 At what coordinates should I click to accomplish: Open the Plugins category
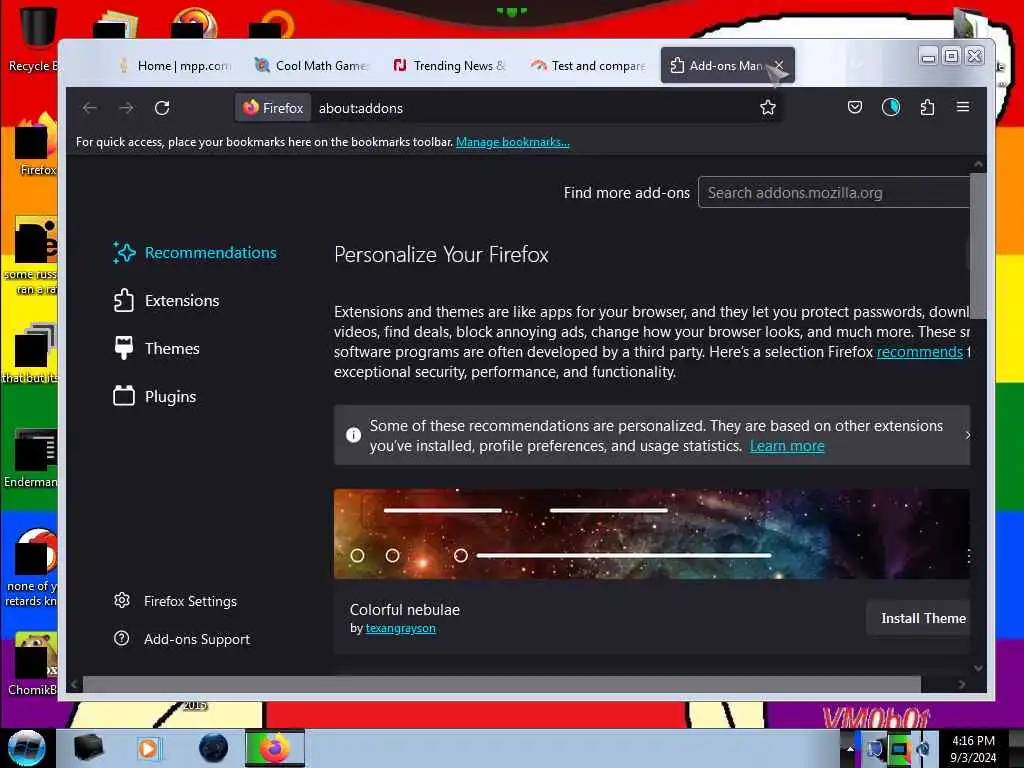pyautogui.click(x=155, y=396)
